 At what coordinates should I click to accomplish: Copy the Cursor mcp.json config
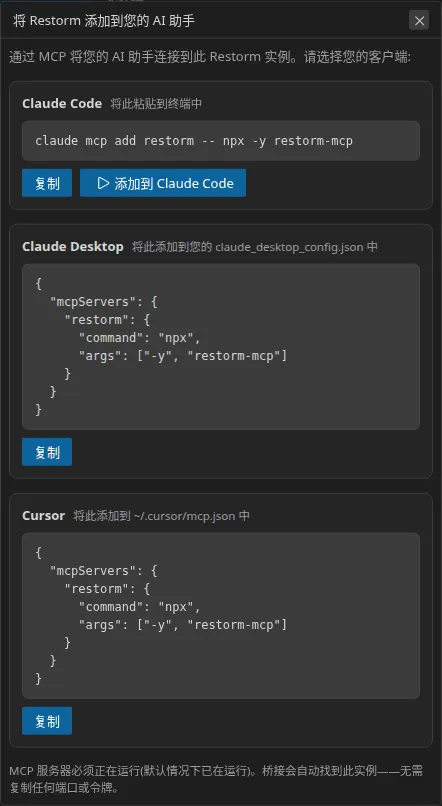point(47,721)
